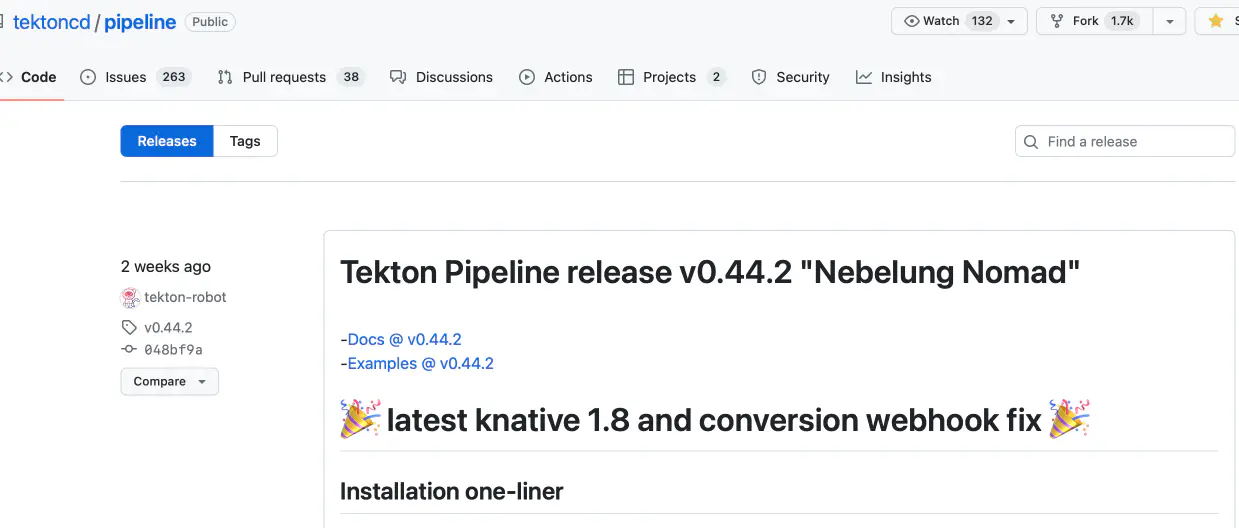Open the Issues tab
Screen dimensions: 1239x528
coord(135,77)
